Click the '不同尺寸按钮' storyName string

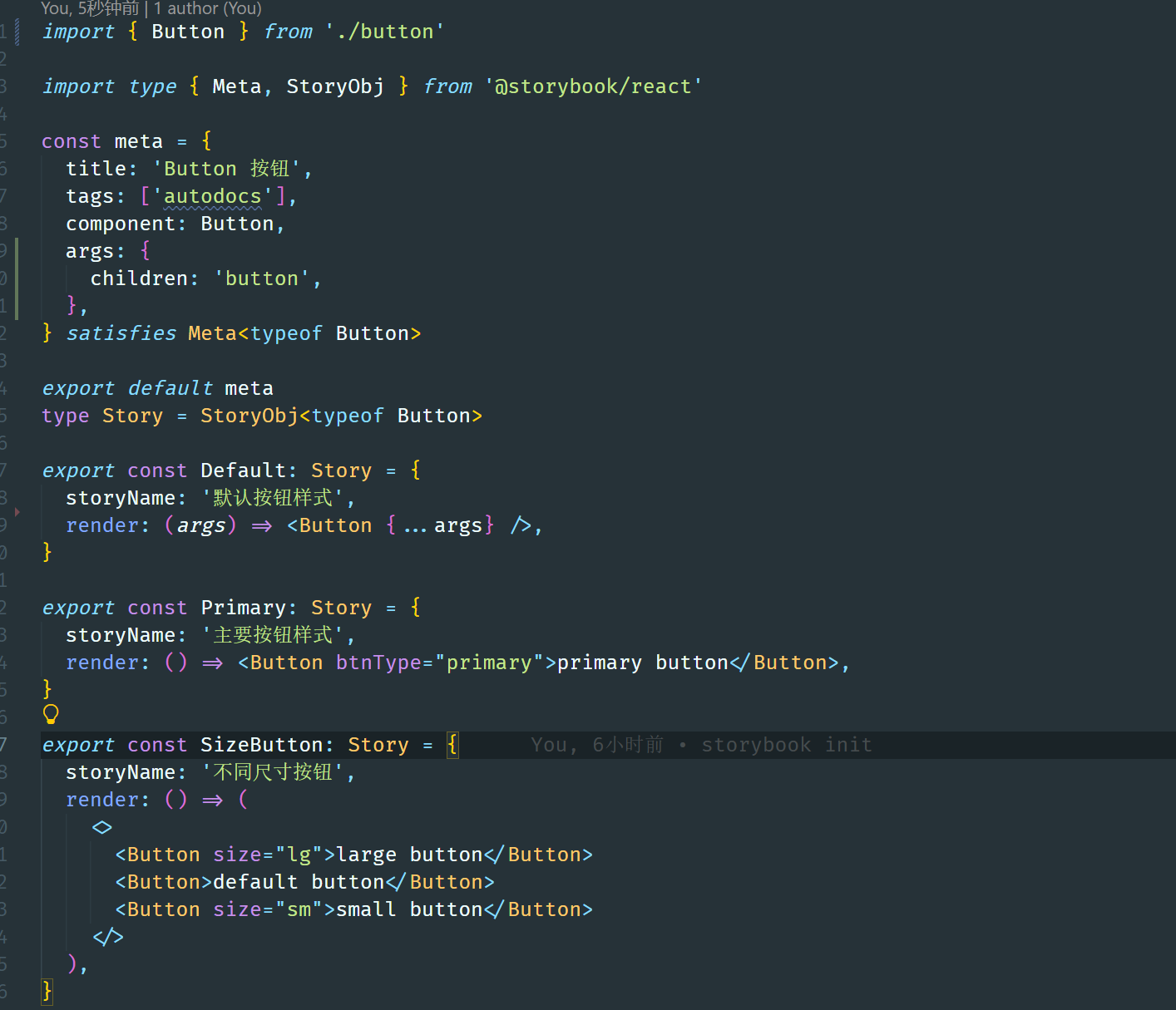[x=273, y=772]
